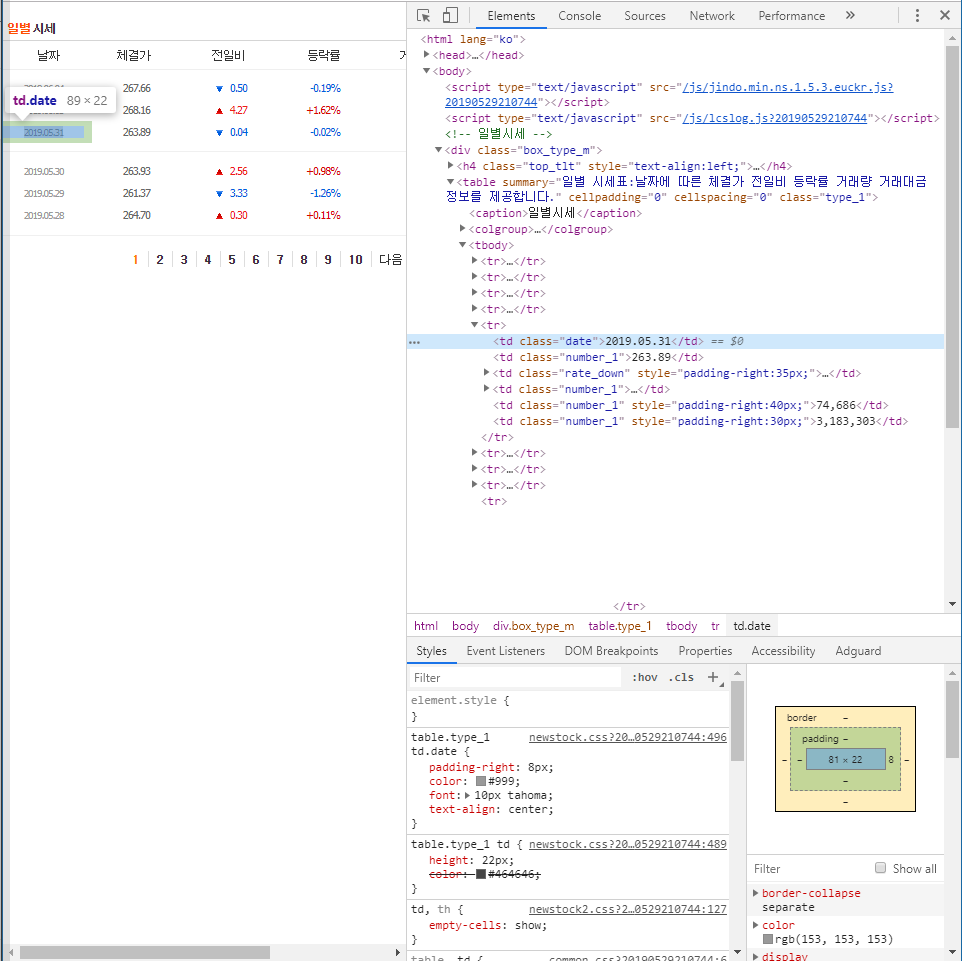Screen dimensions: 962x961
Task: Add new style rule plus icon
Action: [713, 677]
